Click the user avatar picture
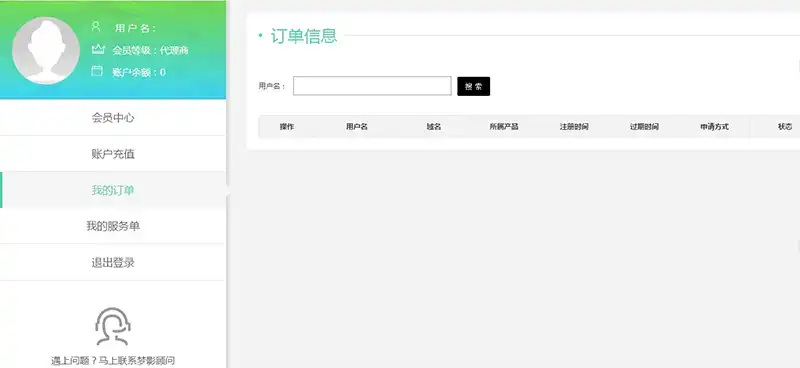800x368 pixels. [x=46, y=50]
